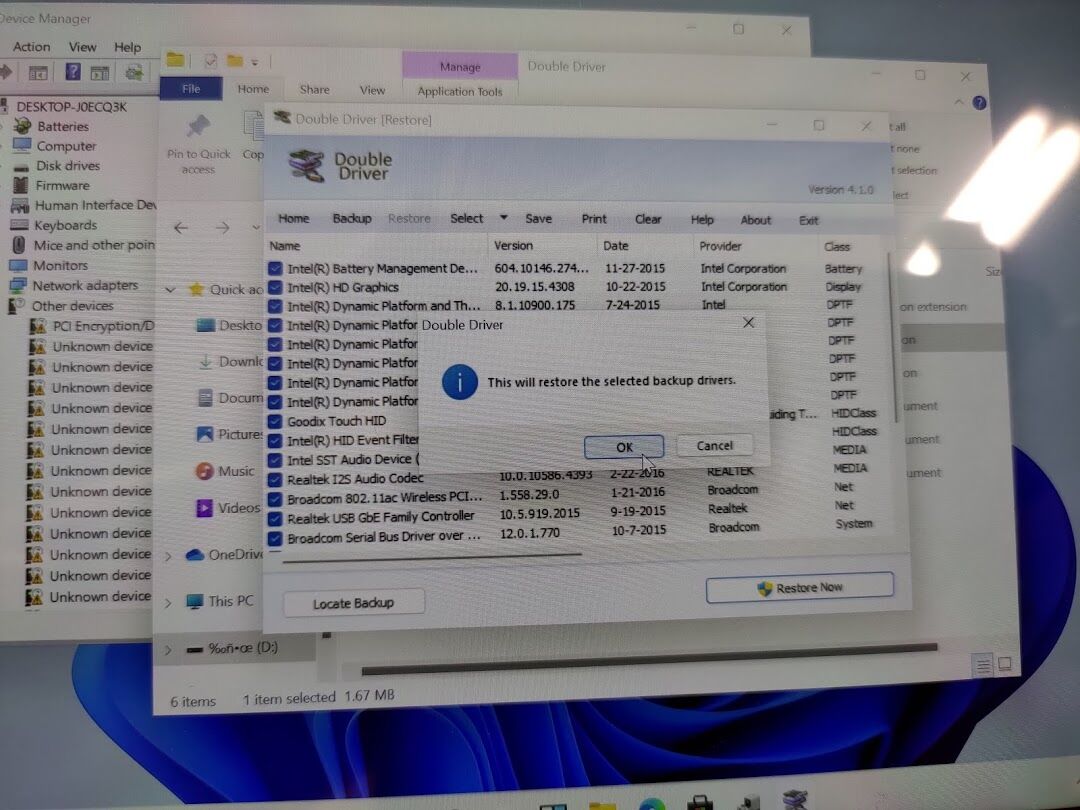1080x810 pixels.
Task: Open recent locations dropdown in File Explorer
Action: click(256, 228)
